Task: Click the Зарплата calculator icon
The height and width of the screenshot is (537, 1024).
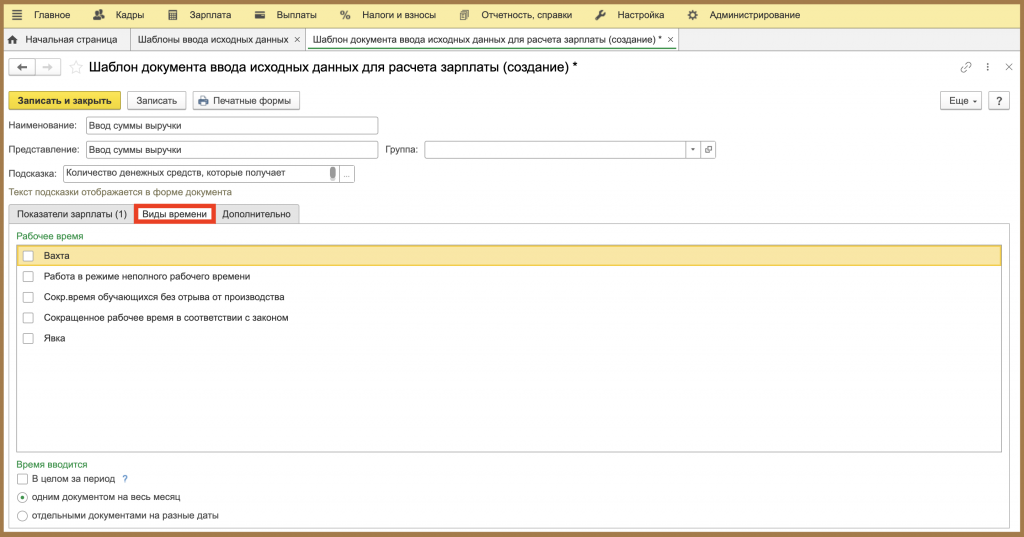Action: (x=172, y=14)
